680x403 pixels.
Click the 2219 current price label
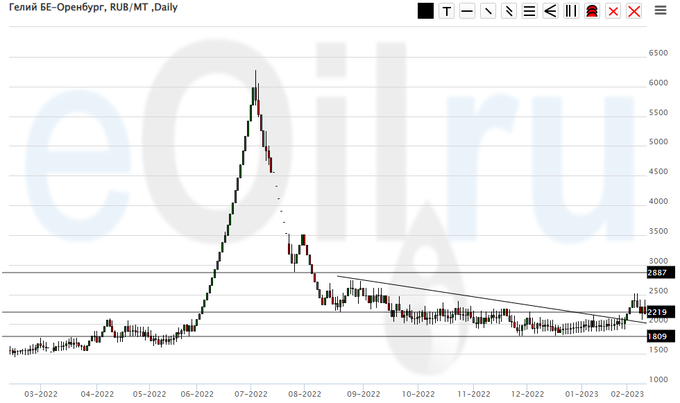[657, 312]
